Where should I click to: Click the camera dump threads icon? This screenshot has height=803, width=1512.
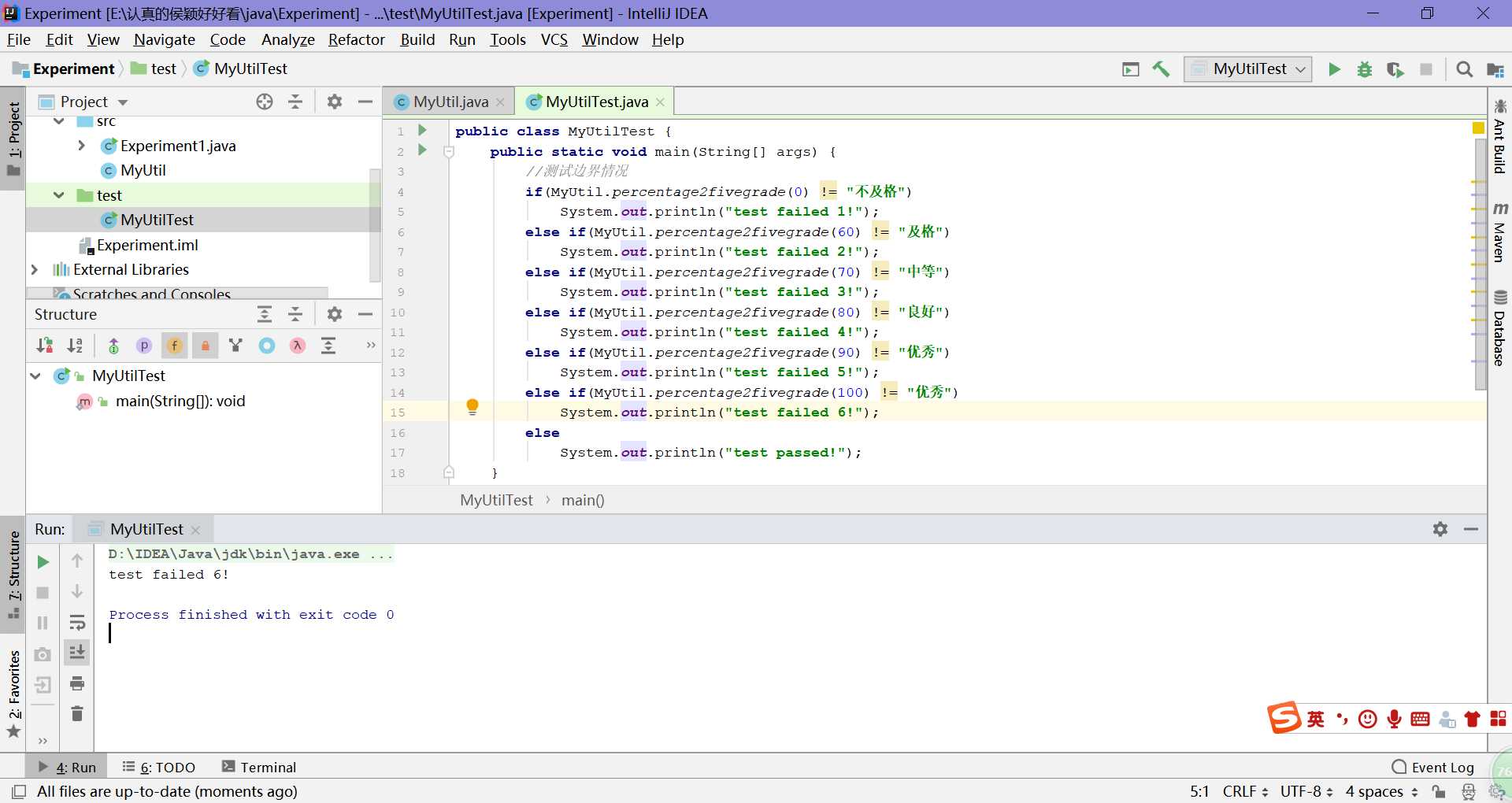click(x=43, y=653)
